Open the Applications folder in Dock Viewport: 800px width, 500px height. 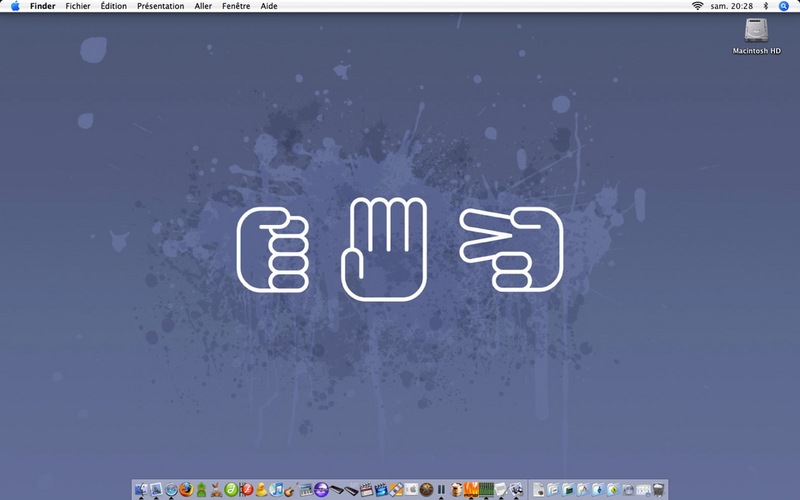click(x=583, y=490)
